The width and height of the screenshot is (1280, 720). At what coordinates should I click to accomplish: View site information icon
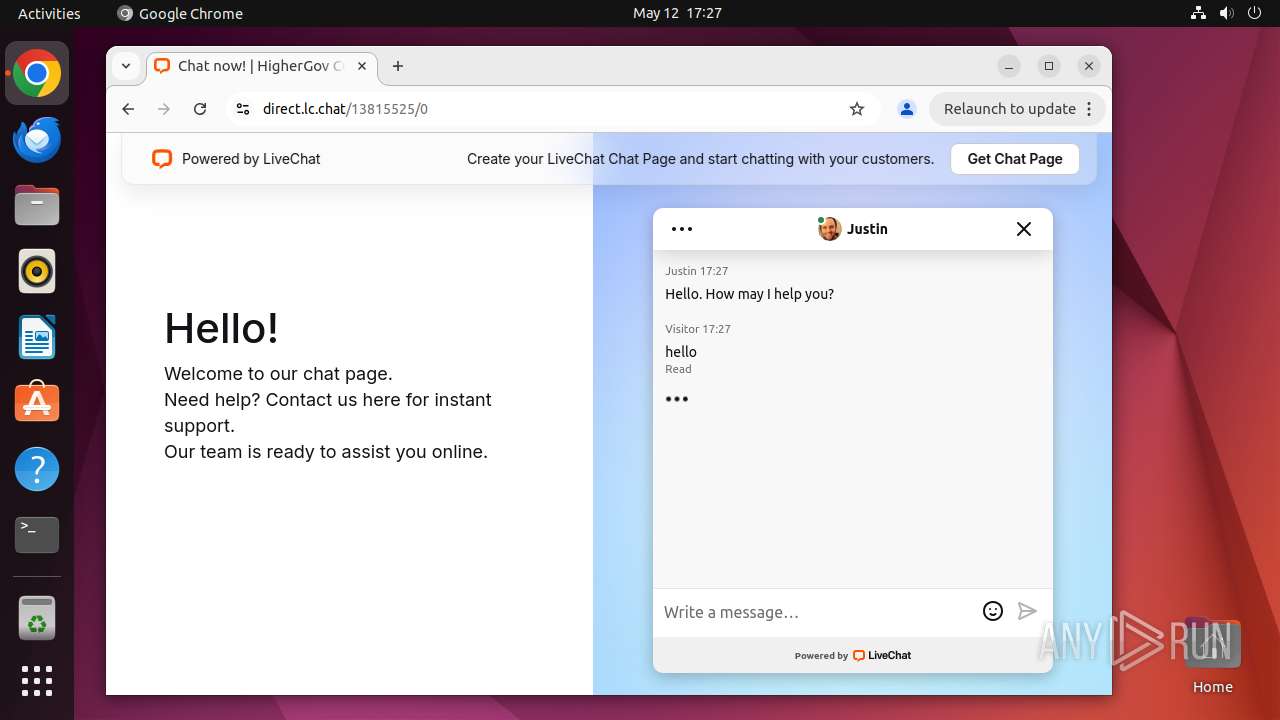[x=242, y=109]
